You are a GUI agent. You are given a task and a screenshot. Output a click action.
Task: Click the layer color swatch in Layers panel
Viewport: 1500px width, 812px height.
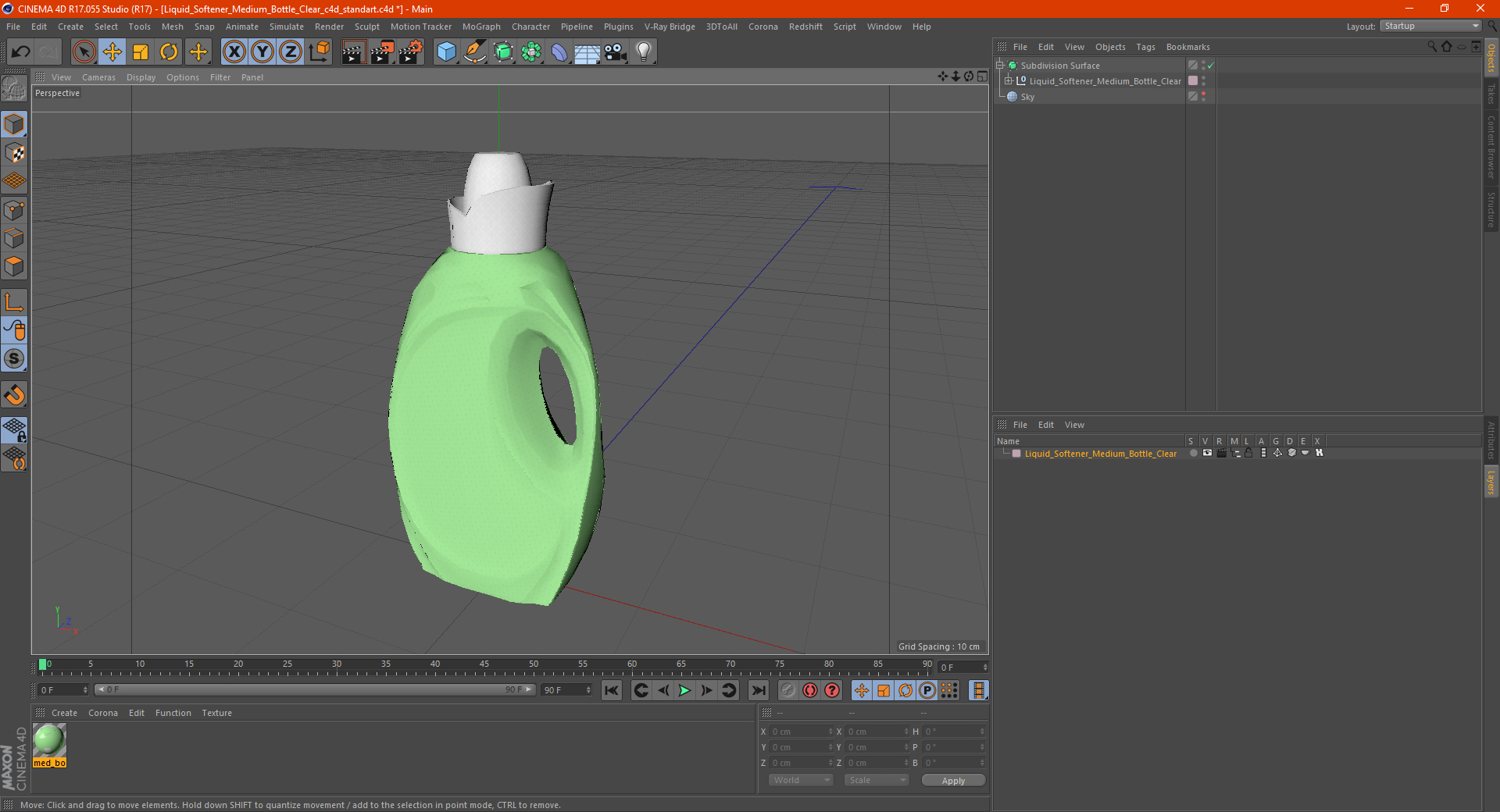point(1016,454)
